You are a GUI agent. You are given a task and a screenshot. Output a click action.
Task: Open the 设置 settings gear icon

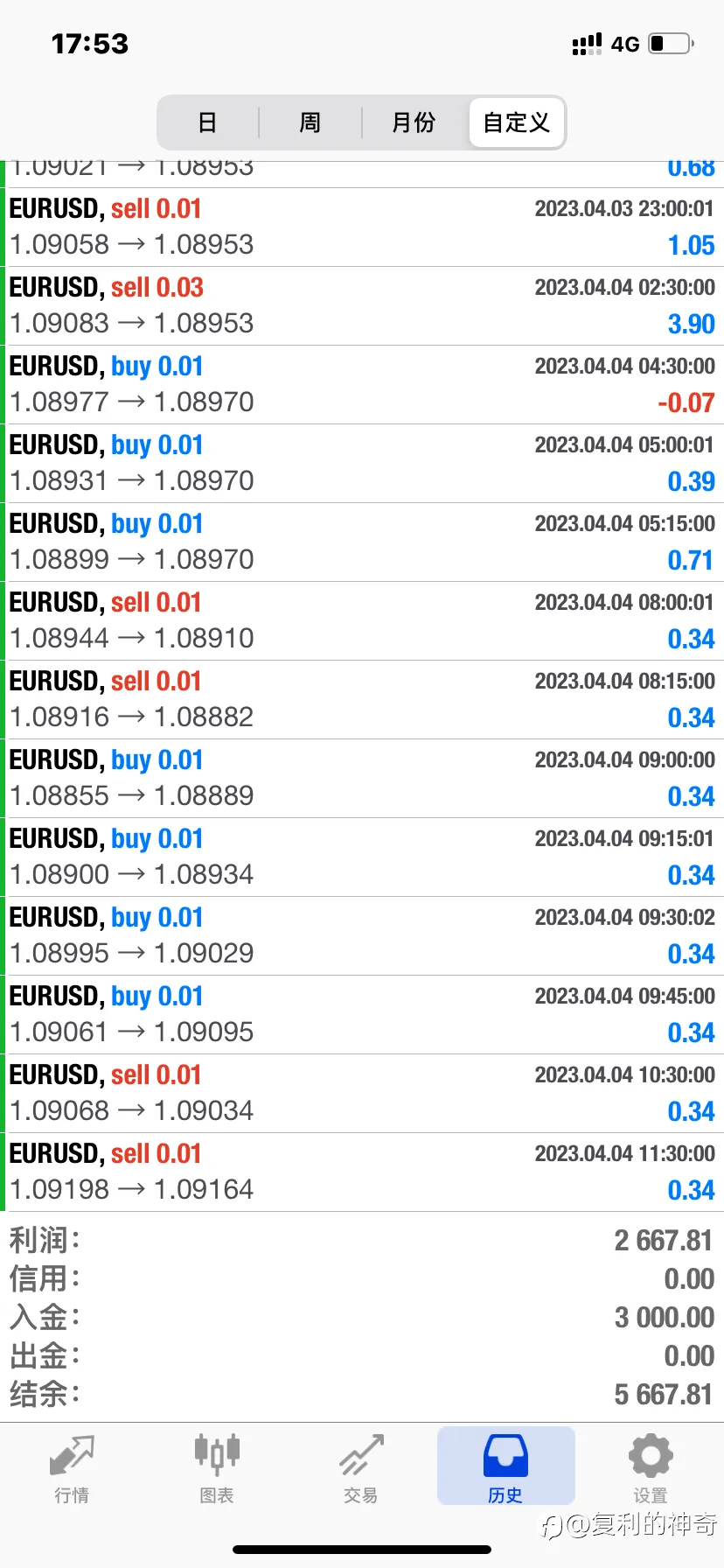pos(651,1456)
